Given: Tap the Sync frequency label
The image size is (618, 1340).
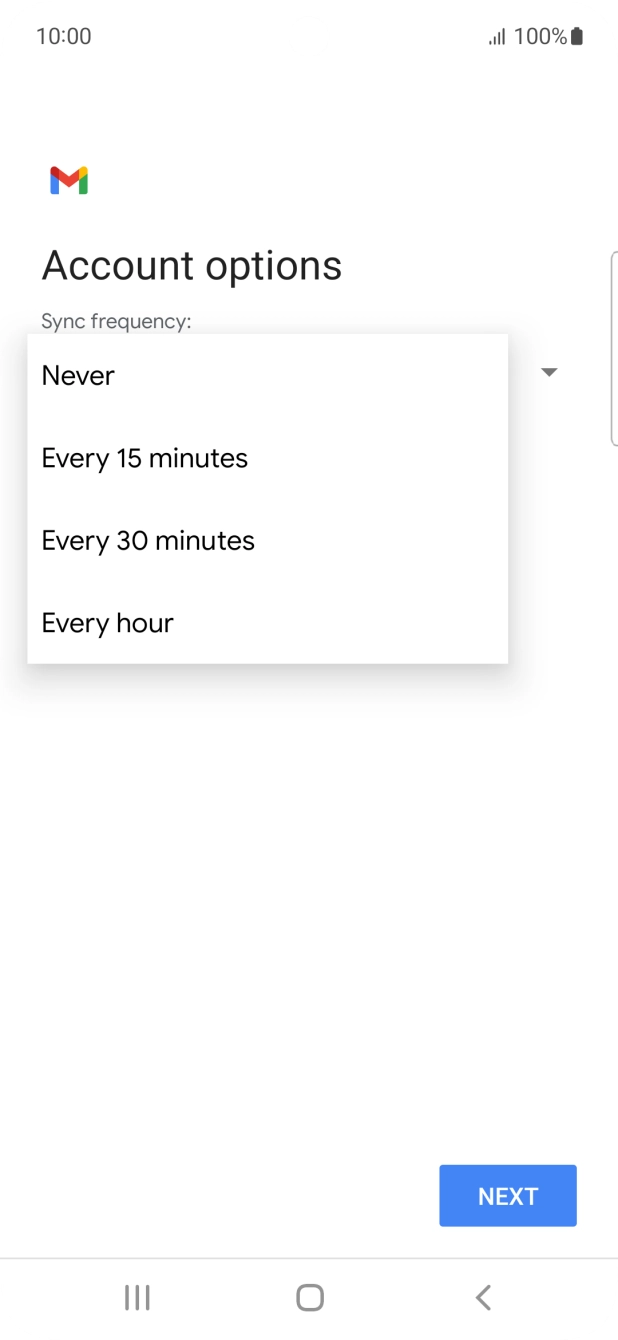Looking at the screenshot, I should tap(115, 321).
